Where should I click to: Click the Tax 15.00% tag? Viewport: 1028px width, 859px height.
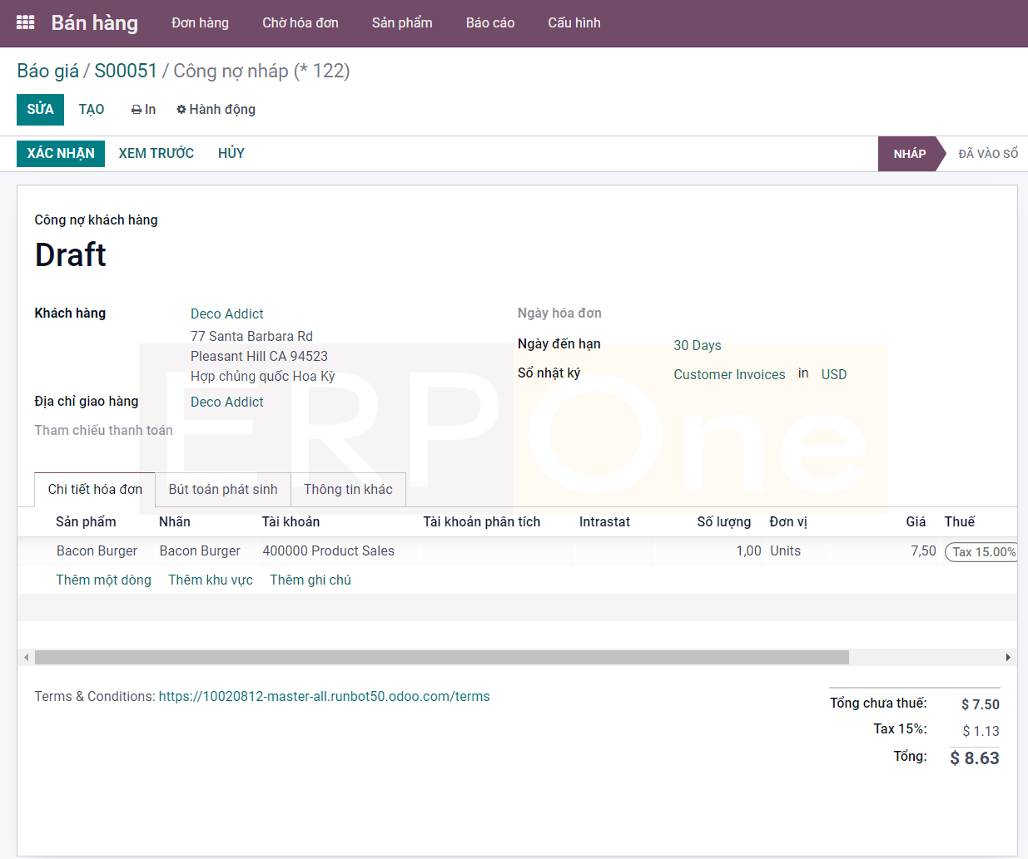coord(981,552)
